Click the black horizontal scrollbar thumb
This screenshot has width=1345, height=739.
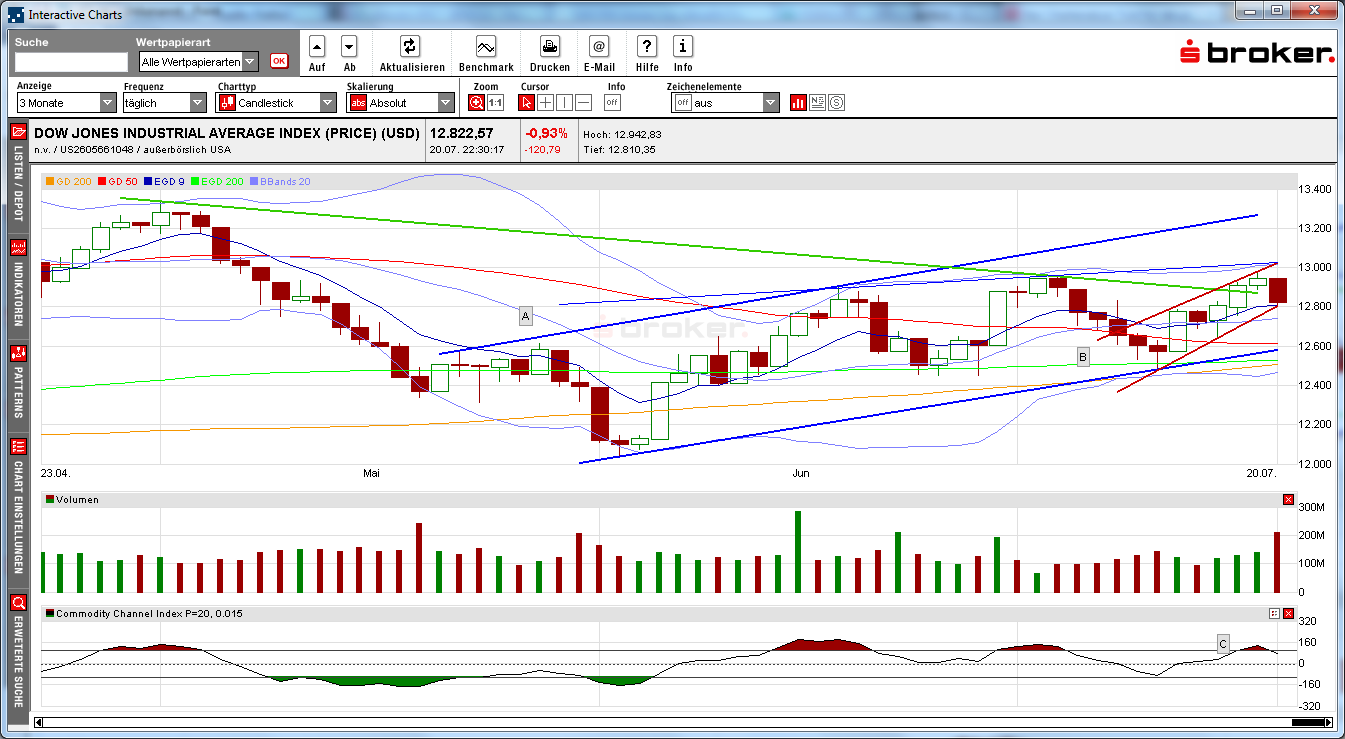tap(1307, 722)
